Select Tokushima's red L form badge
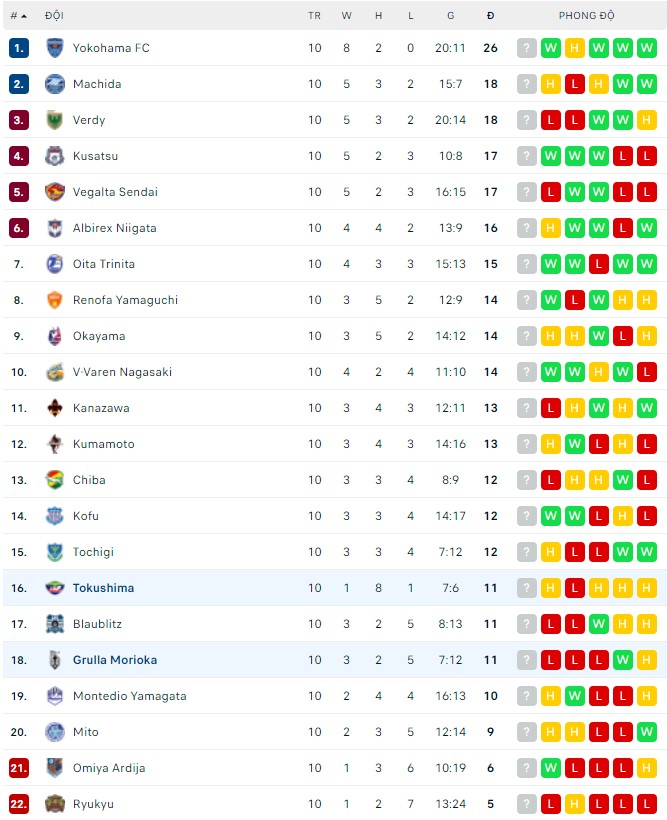 [x=575, y=588]
